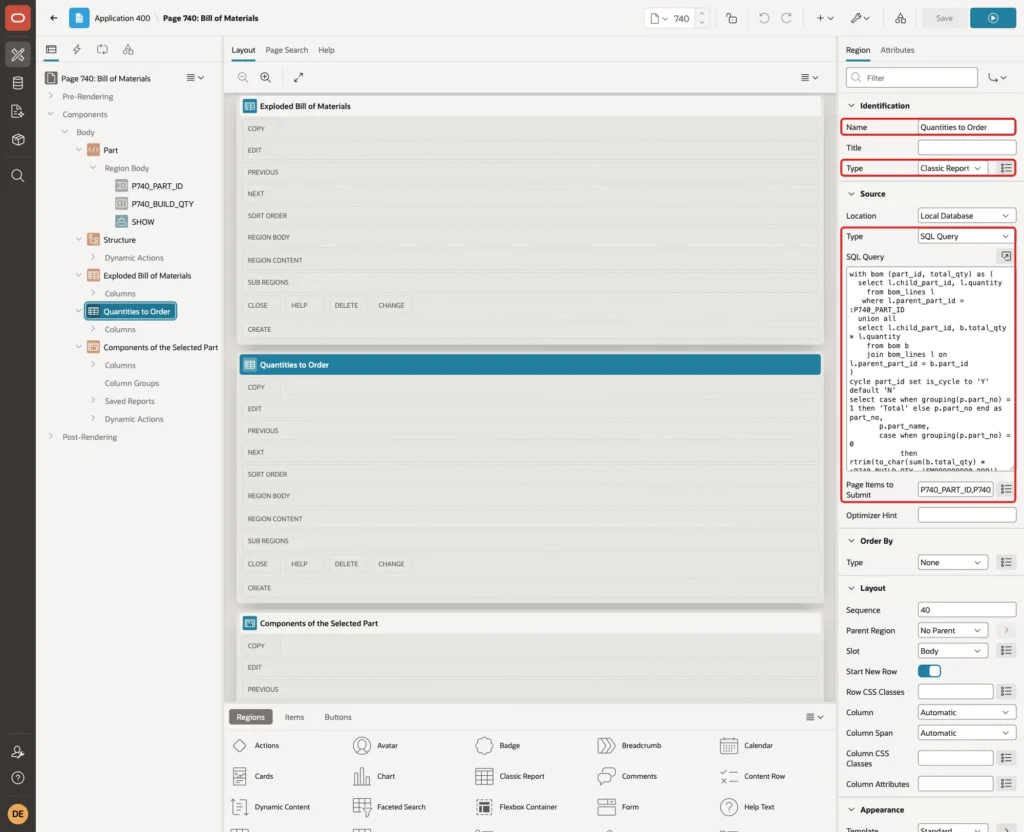Switch to the Processing tab icon
Screen dimensions: 1024x832
pyautogui.click(x=103, y=50)
